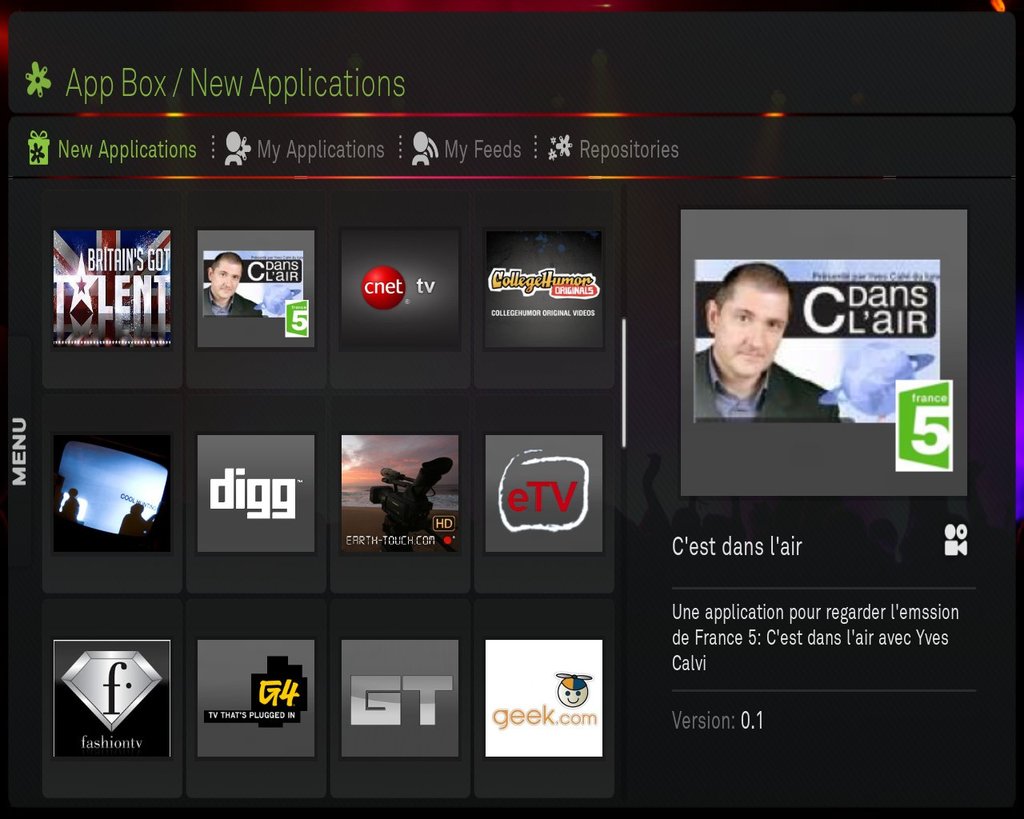Click the description text mentioning Yves Calvi
The height and width of the screenshot is (819, 1024).
(x=815, y=637)
